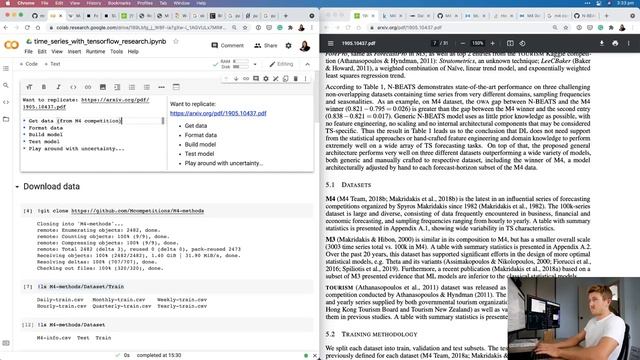Collapse the Download data section
Screen dimensions: 640x360
pyautogui.click(x=17, y=187)
